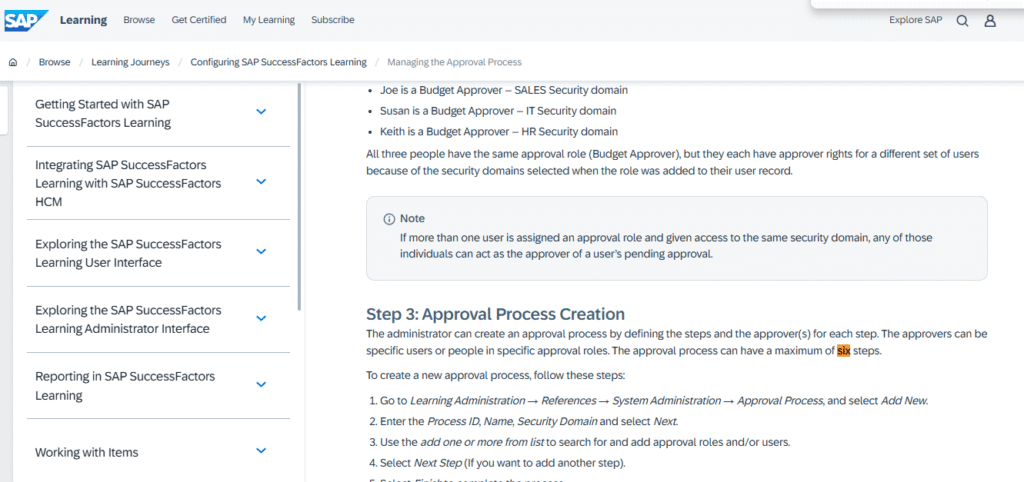Expand Reporting in SAP SuccessFactors Learning

click(x=261, y=385)
